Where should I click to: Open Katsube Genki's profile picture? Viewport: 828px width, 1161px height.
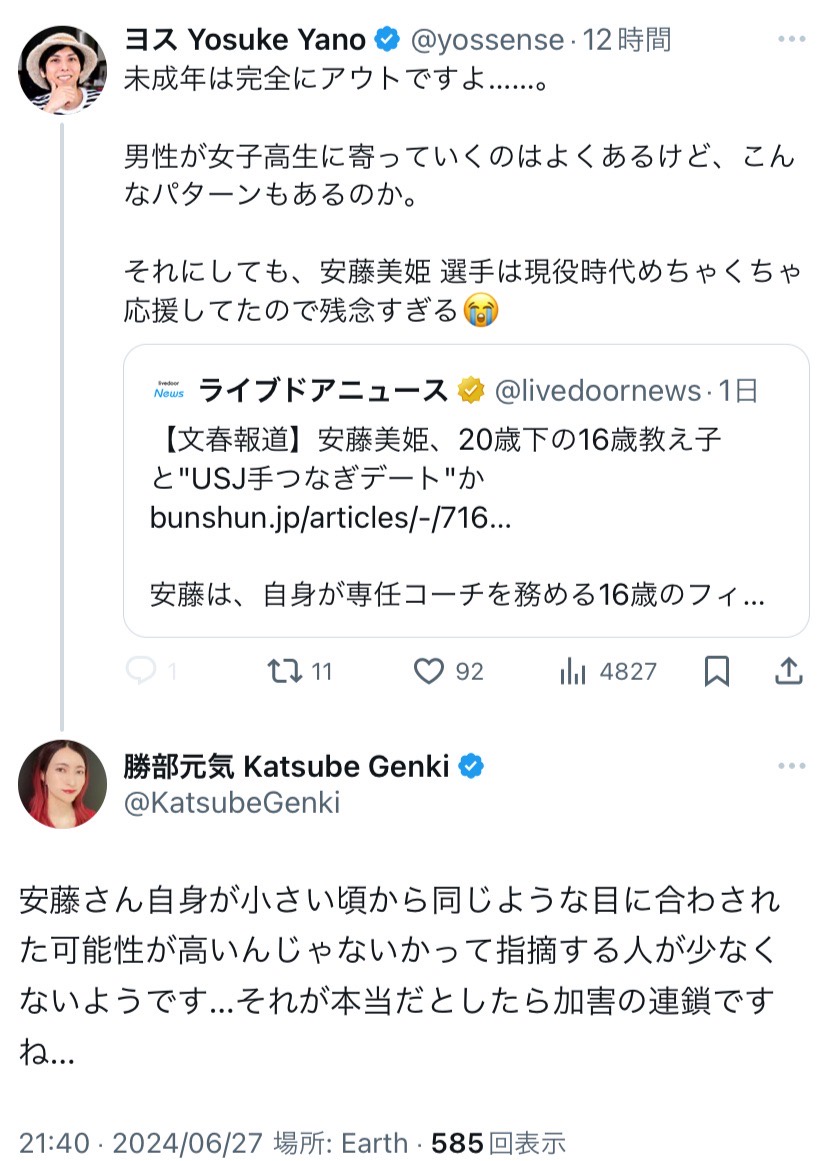pyautogui.click(x=62, y=785)
